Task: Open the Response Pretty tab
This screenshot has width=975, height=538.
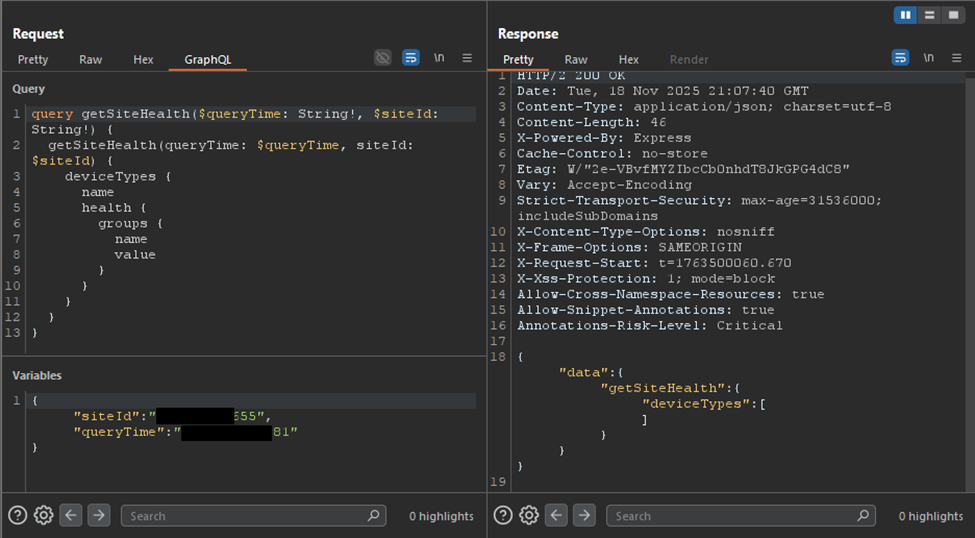Action: click(x=518, y=60)
